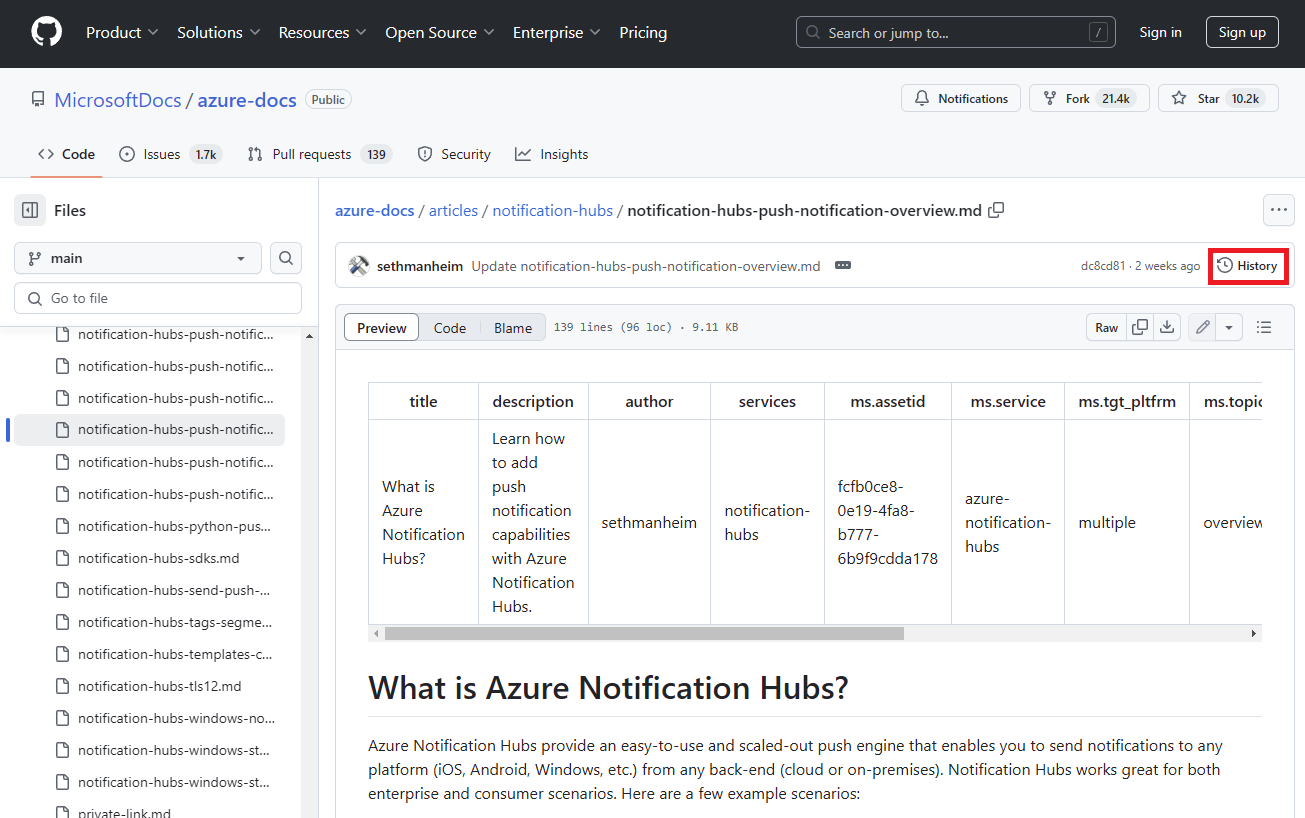The width and height of the screenshot is (1305, 818).
Task: Edit the file with the pencil icon
Action: 1201,327
